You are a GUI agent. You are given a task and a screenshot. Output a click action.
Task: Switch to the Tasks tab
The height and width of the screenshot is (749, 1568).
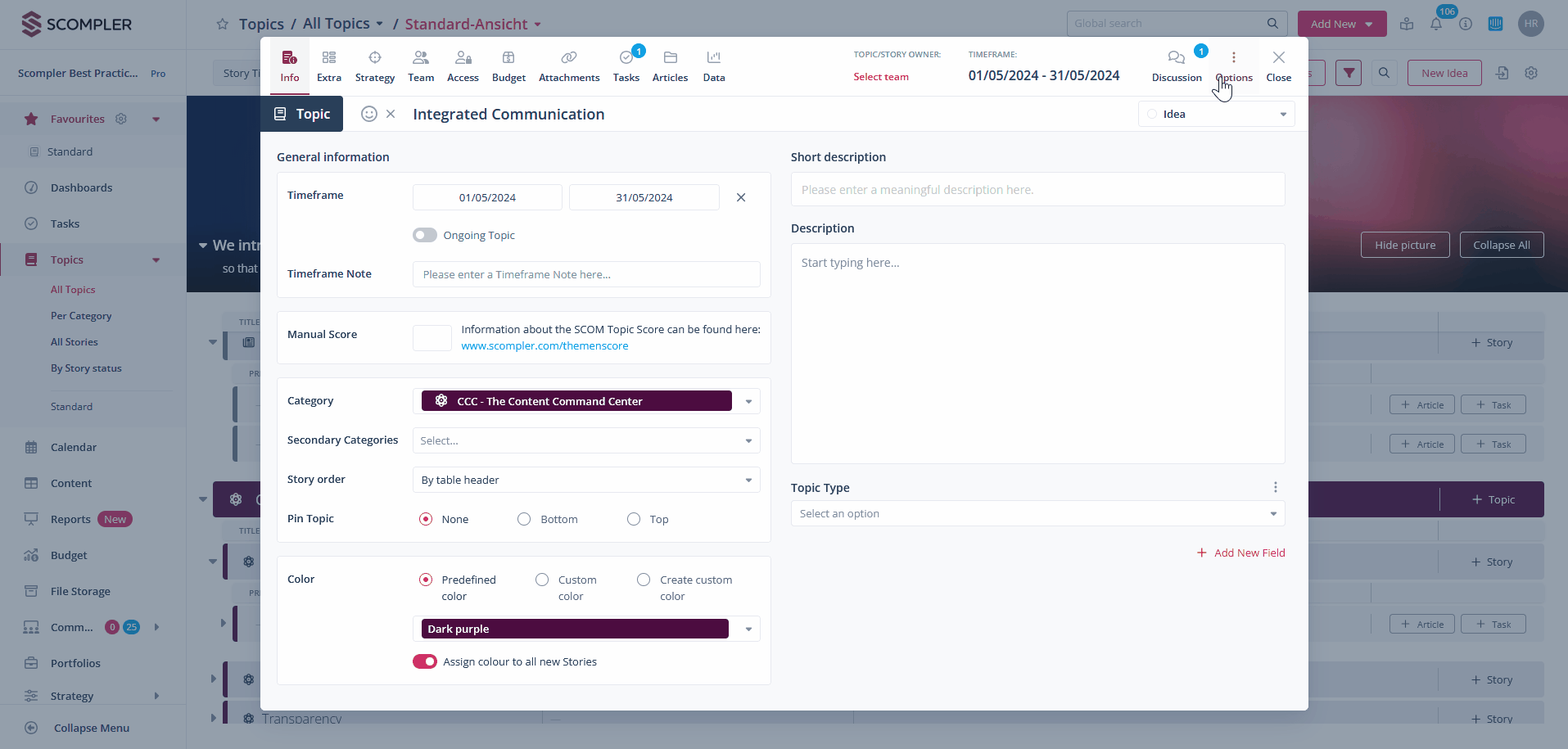point(626,65)
